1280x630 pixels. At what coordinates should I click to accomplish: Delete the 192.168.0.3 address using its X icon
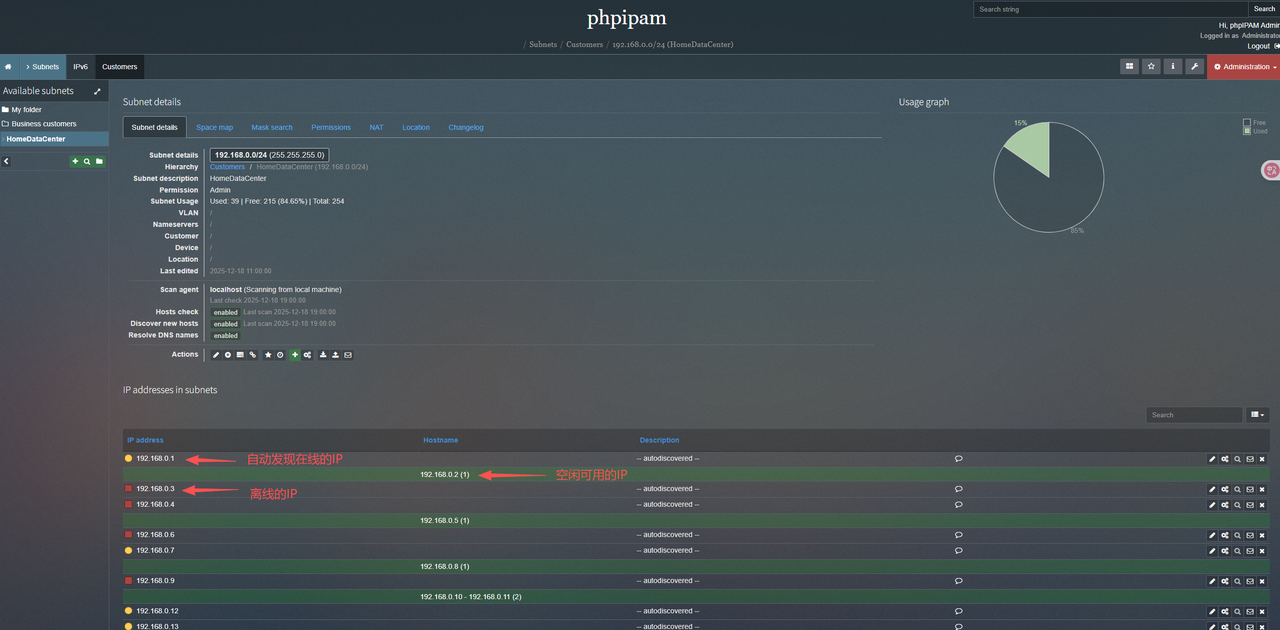click(1262, 489)
